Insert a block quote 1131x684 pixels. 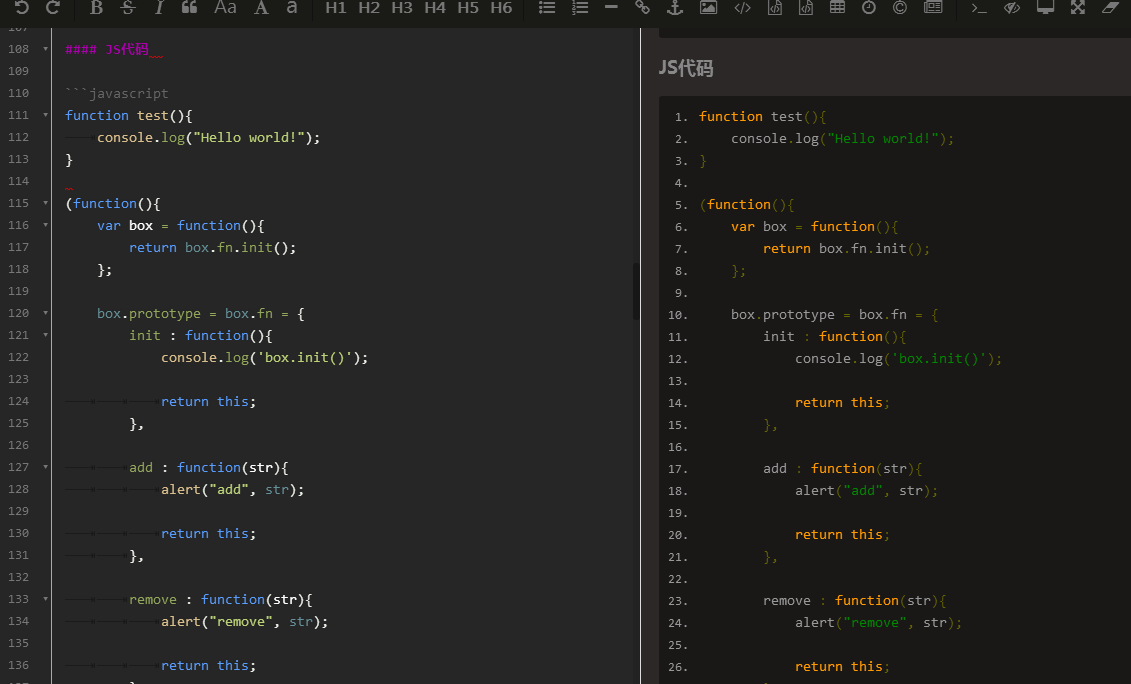tap(189, 7)
